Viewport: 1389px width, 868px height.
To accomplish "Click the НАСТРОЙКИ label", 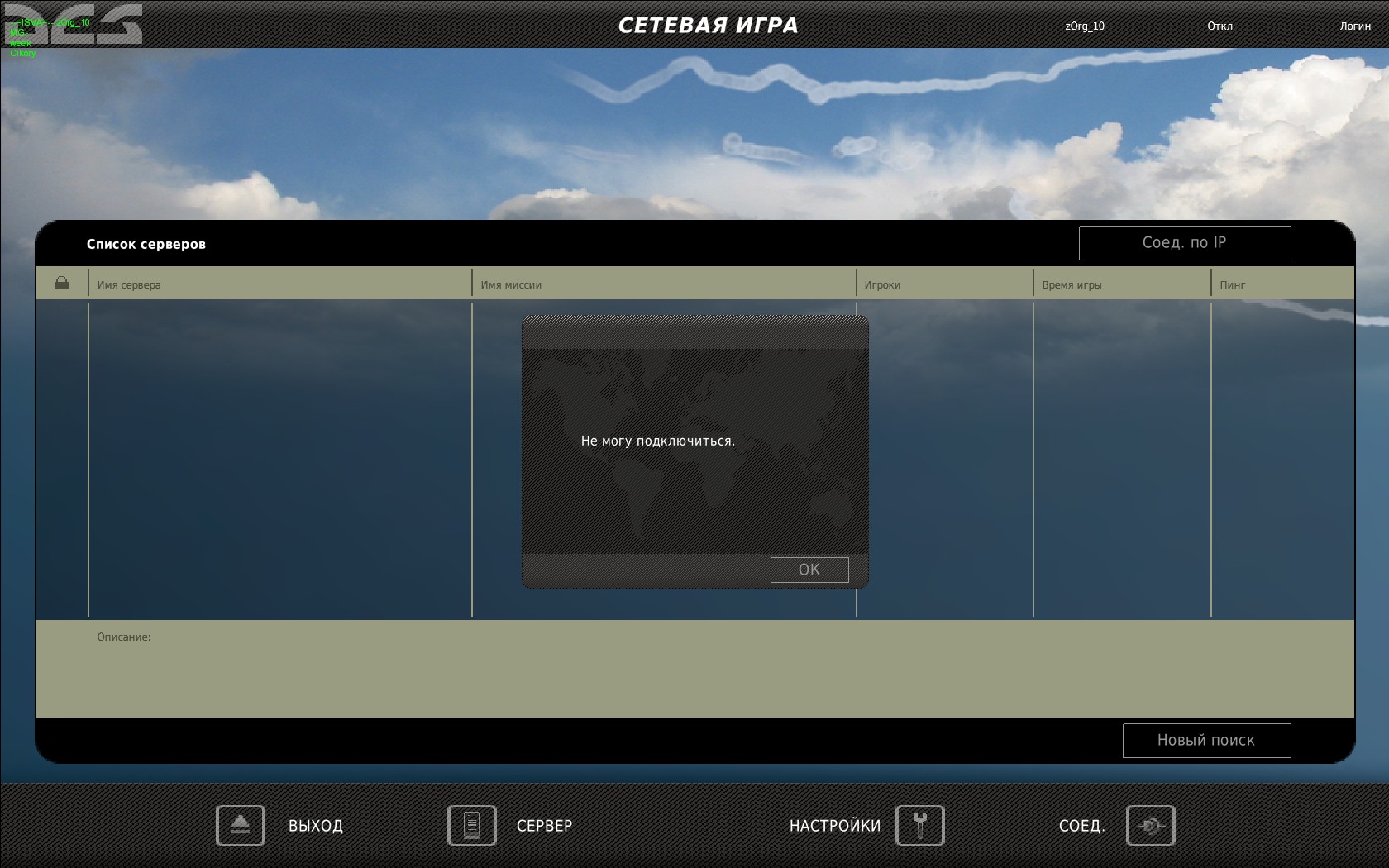I will [835, 826].
